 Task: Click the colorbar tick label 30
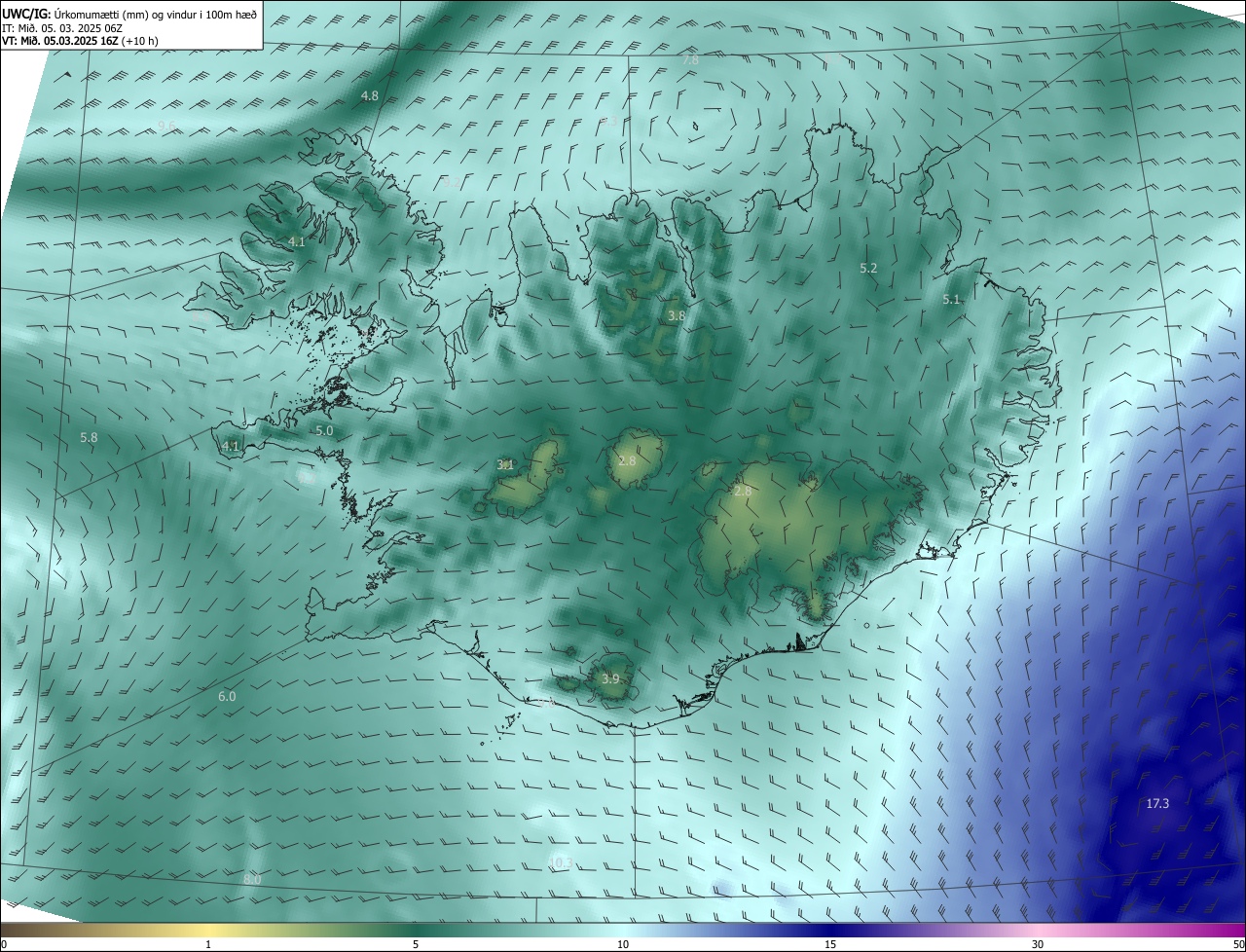click(1038, 944)
